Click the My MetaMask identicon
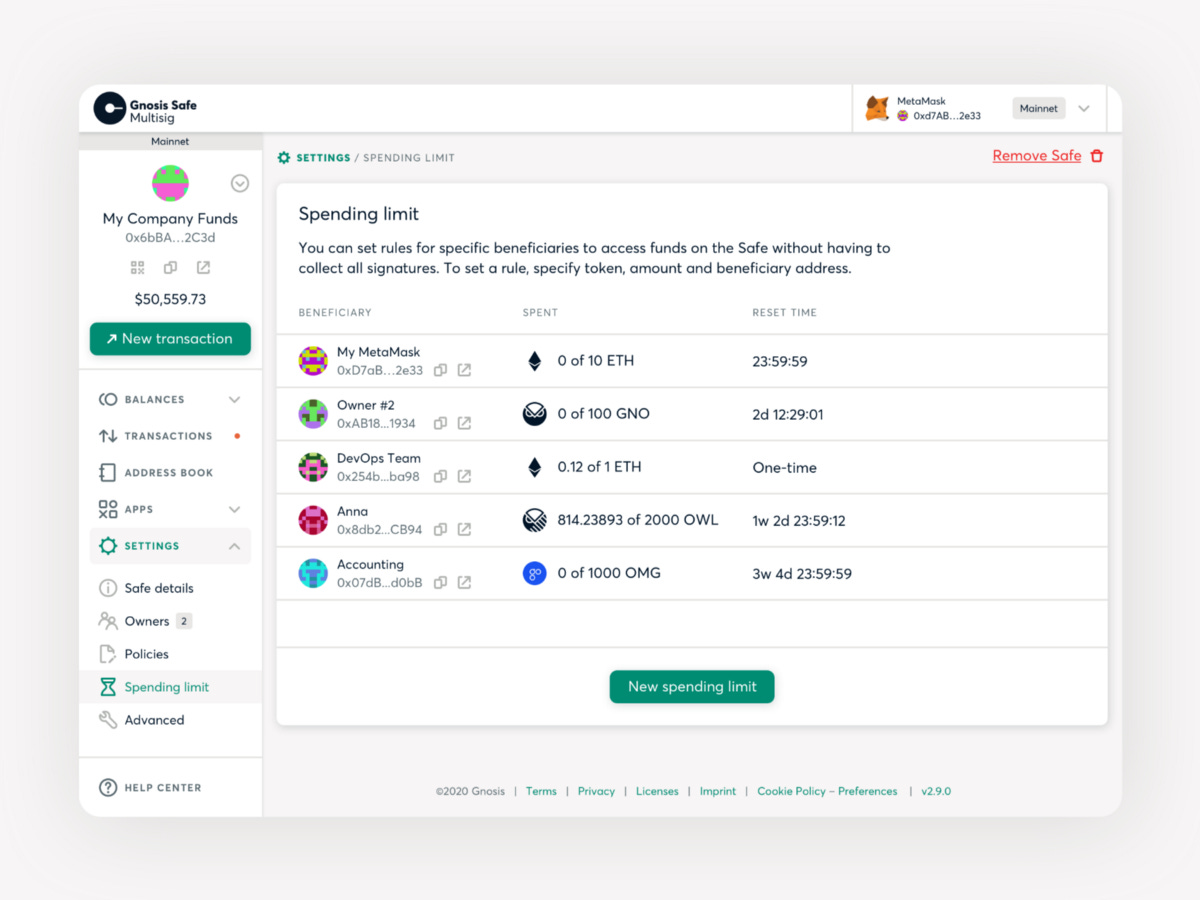 click(x=313, y=361)
